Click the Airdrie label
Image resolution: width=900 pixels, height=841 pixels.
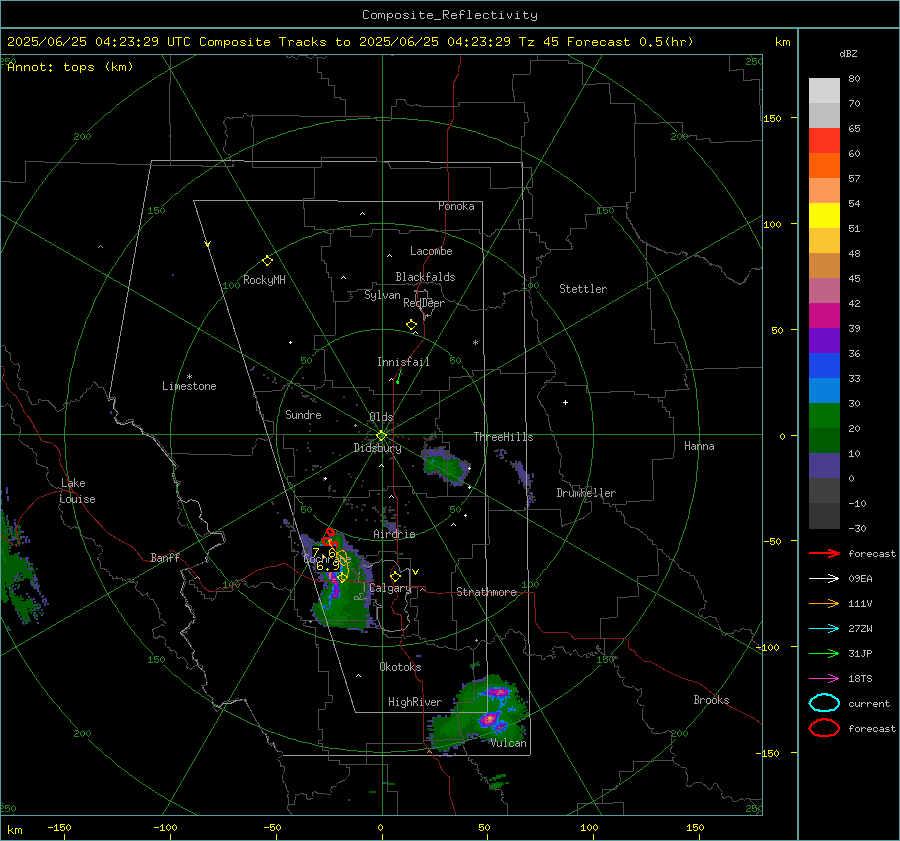click(394, 534)
